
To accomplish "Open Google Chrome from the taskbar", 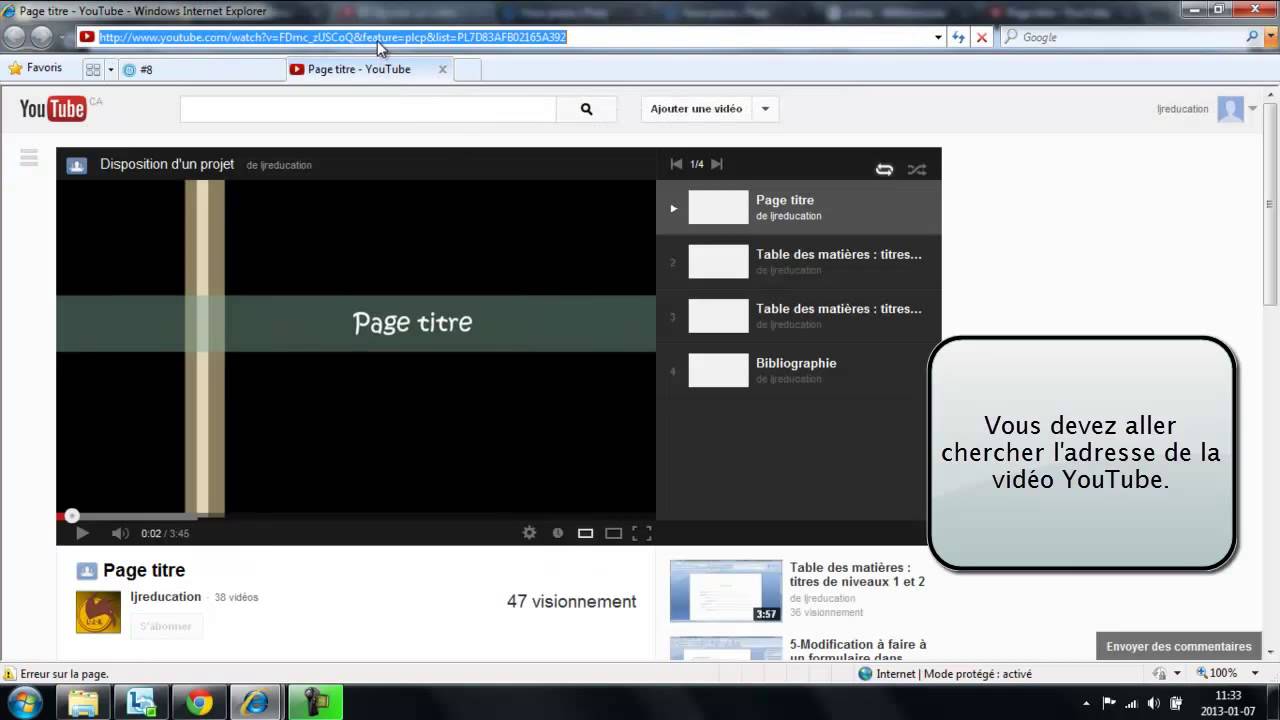I will click(x=199, y=703).
